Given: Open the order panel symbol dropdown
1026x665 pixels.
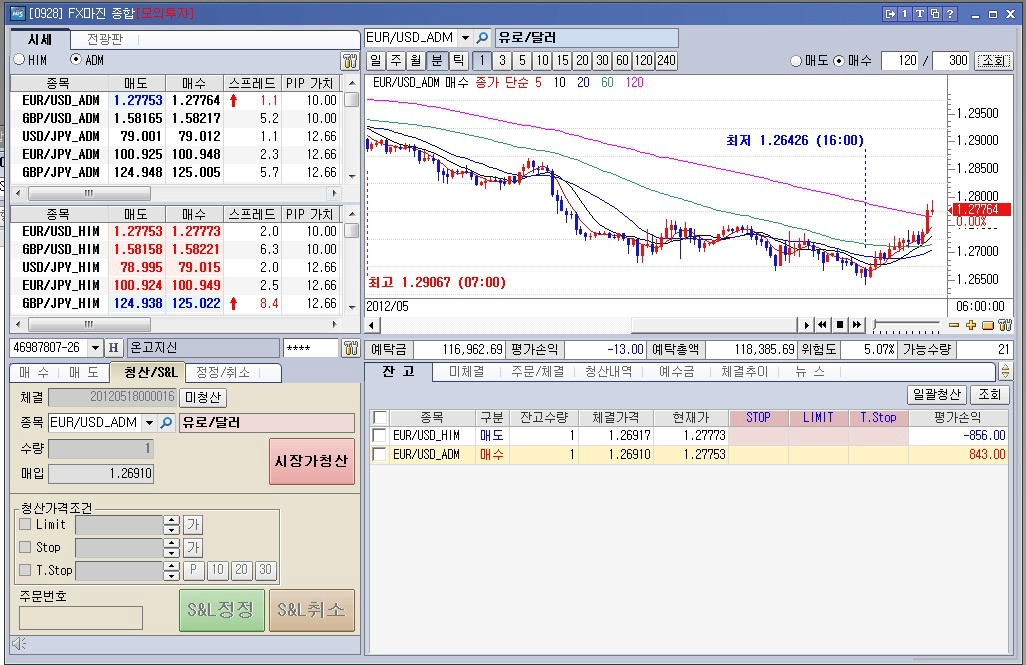Looking at the screenshot, I should tap(149, 423).
